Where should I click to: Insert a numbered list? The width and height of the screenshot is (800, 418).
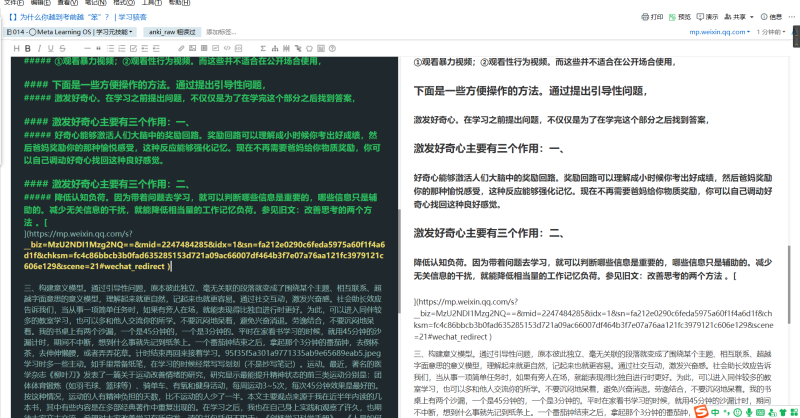[122, 48]
